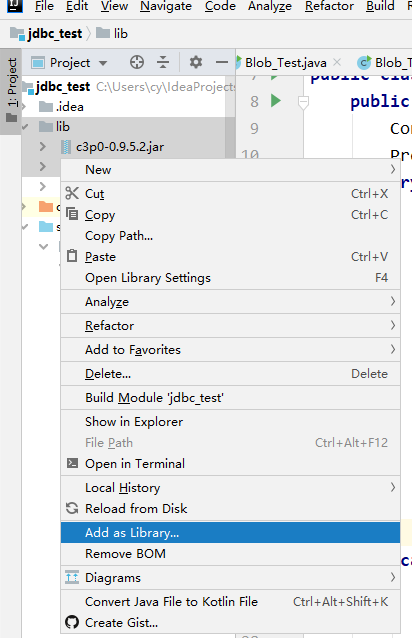Image resolution: width=412 pixels, height=638 pixels.
Task: Click the c3p0-0.9.5.2.jar archive icon
Action: pos(66,147)
